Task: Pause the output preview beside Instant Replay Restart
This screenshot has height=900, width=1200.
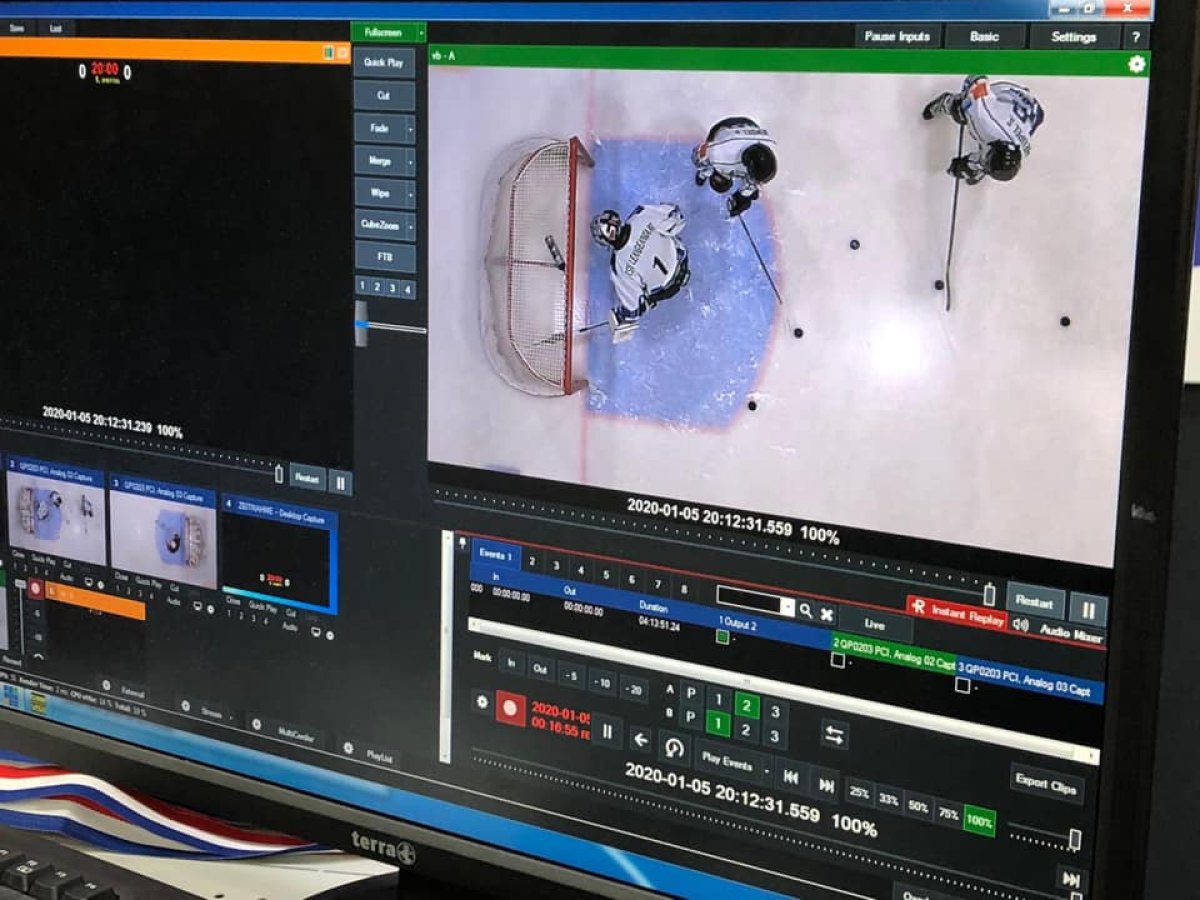Action: coord(1088,609)
